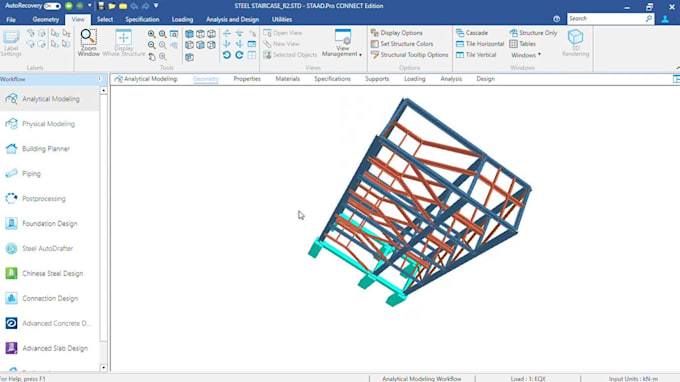The image size is (680, 382).
Task: Open the Analysis page tab
Action: [451, 79]
